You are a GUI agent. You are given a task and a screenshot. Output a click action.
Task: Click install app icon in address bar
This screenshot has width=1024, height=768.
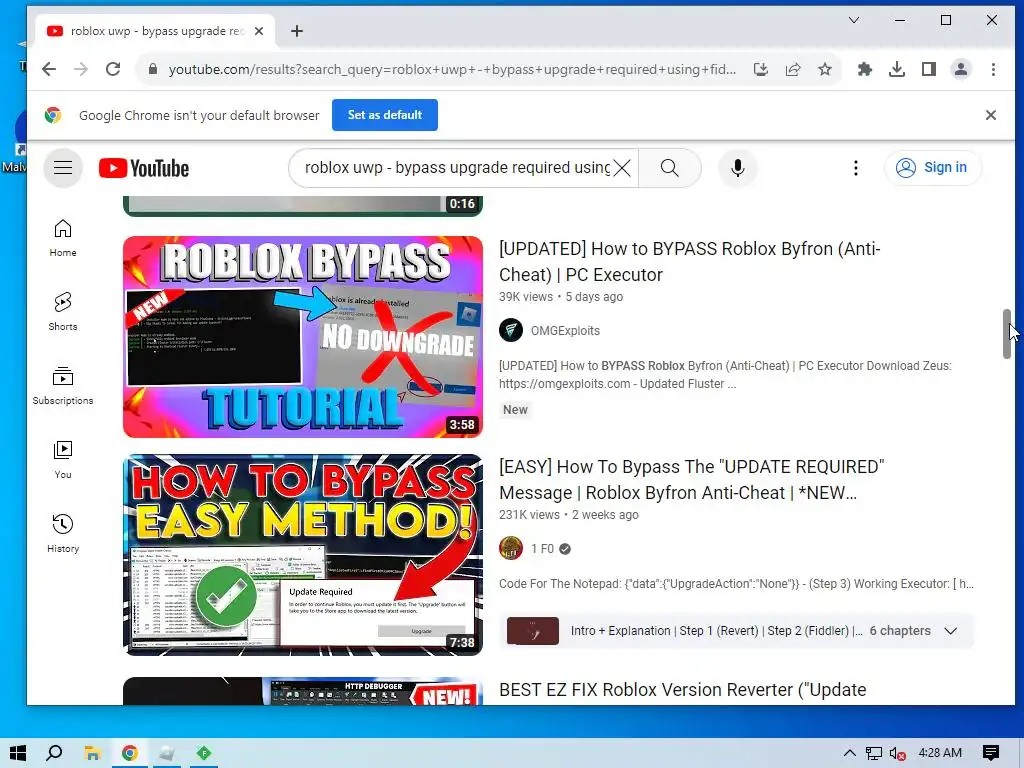[761, 69]
